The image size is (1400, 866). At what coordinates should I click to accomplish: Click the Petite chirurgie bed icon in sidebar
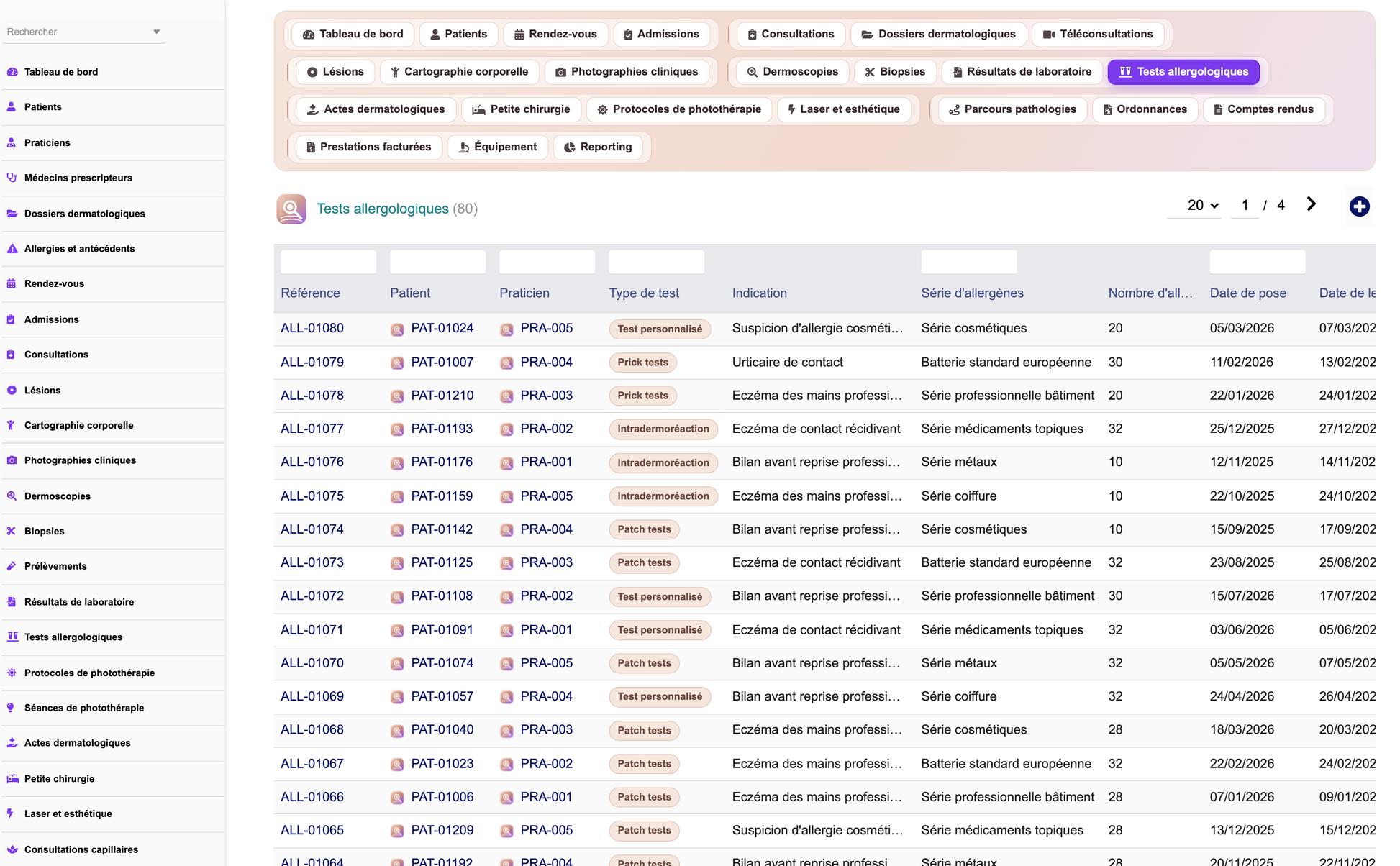pos(12,779)
